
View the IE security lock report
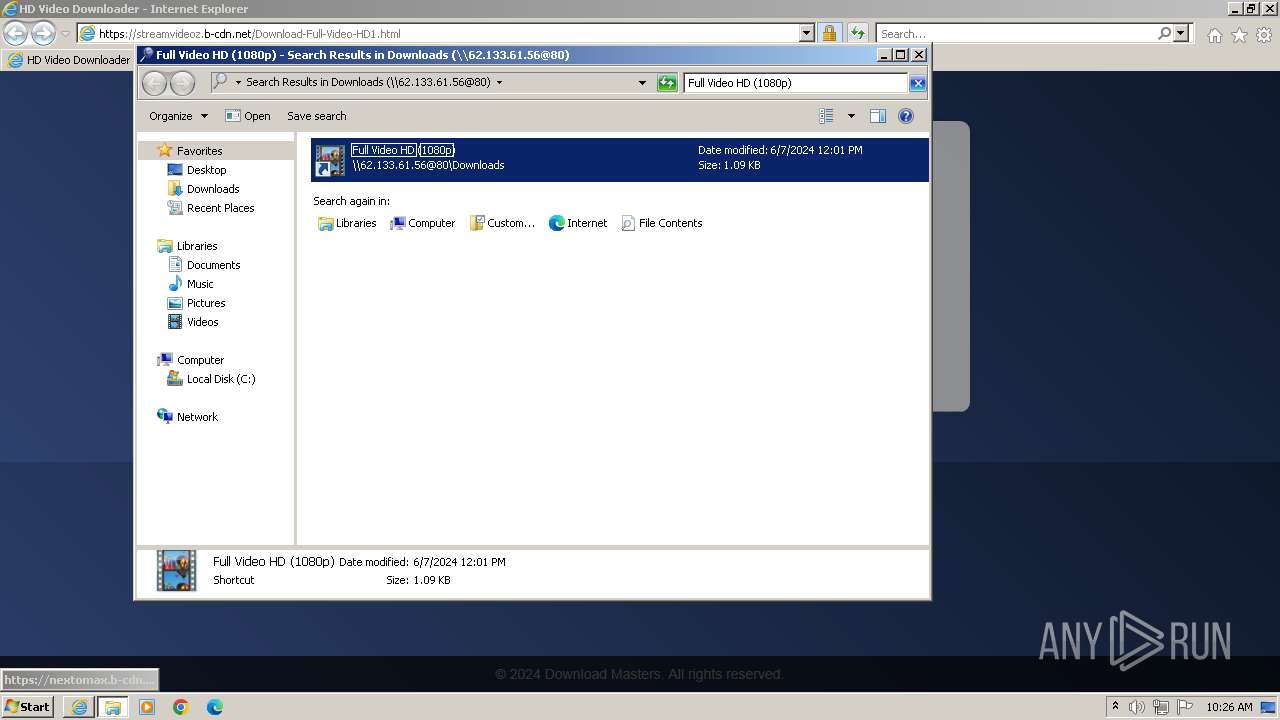pos(829,33)
